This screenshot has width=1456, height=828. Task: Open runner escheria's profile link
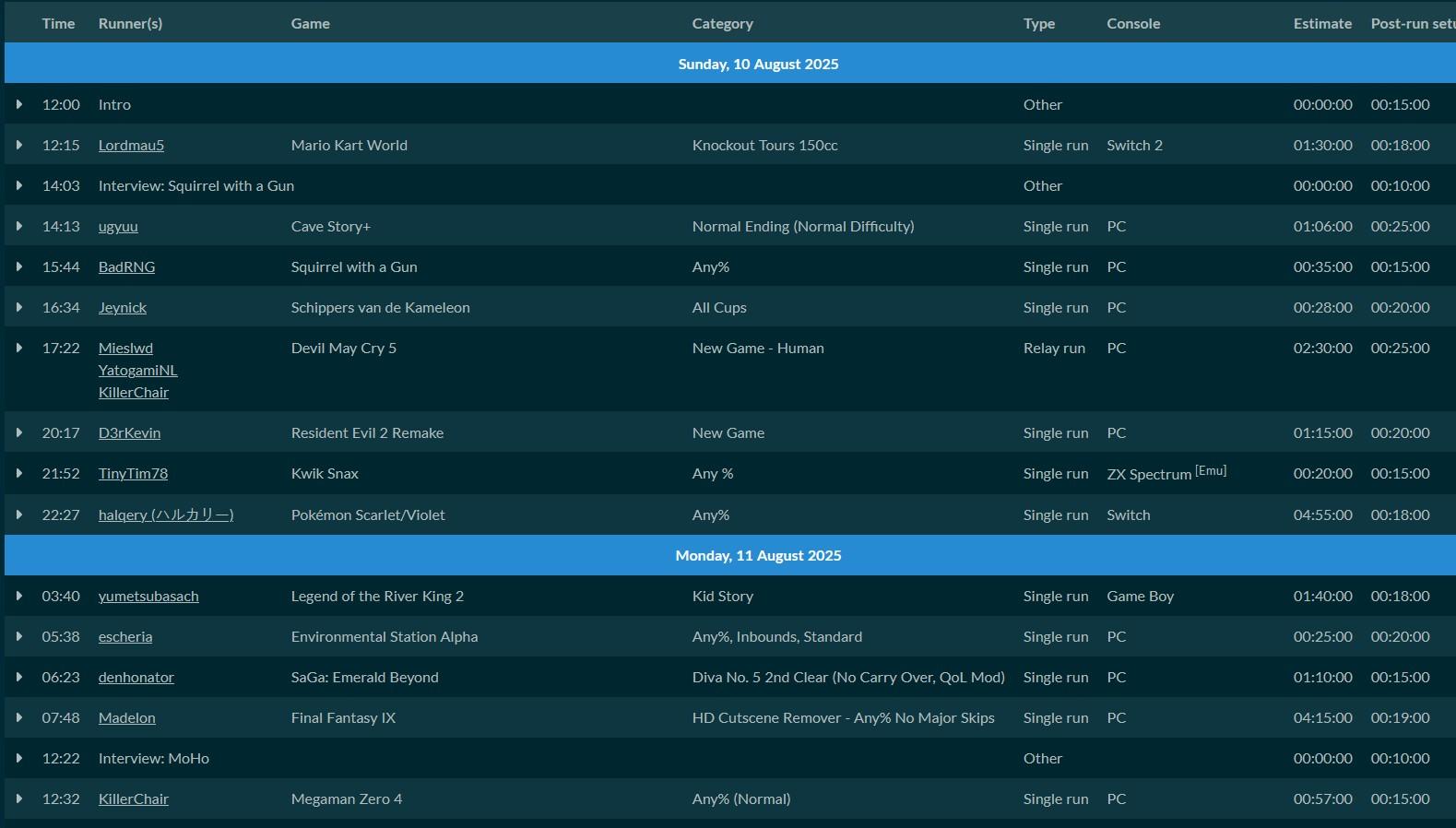[x=125, y=636]
